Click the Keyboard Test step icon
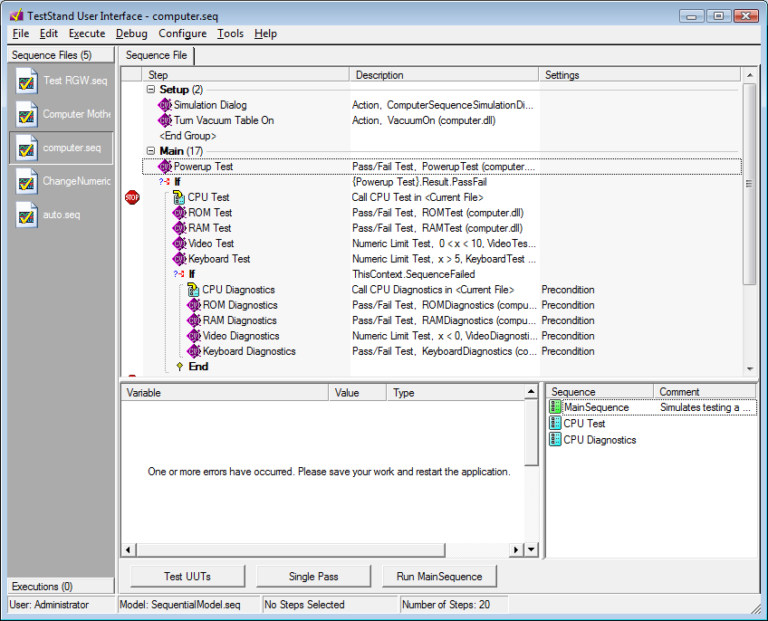This screenshot has height=621, width=768. click(180, 259)
